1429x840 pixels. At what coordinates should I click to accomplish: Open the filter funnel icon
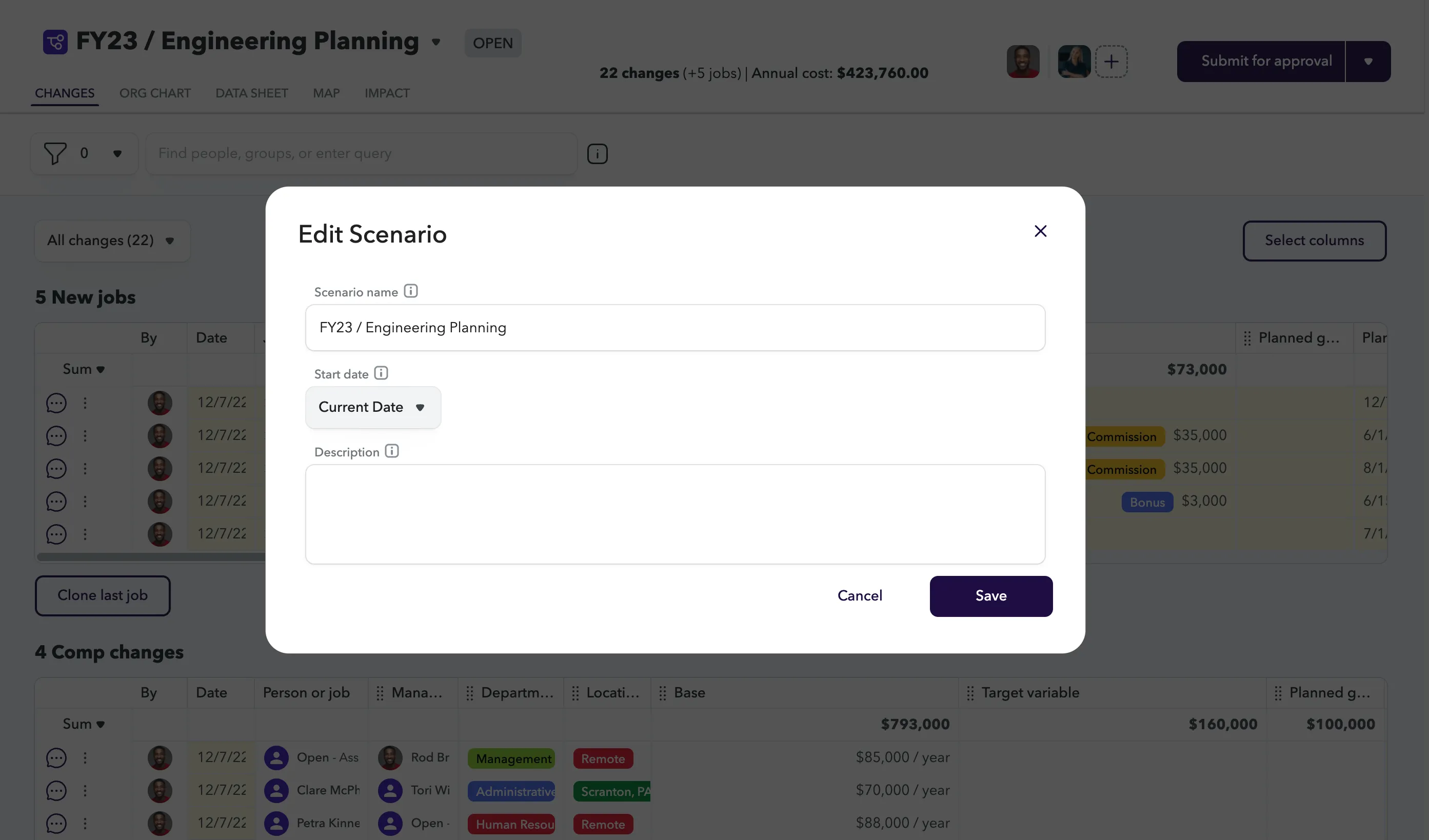(55, 154)
